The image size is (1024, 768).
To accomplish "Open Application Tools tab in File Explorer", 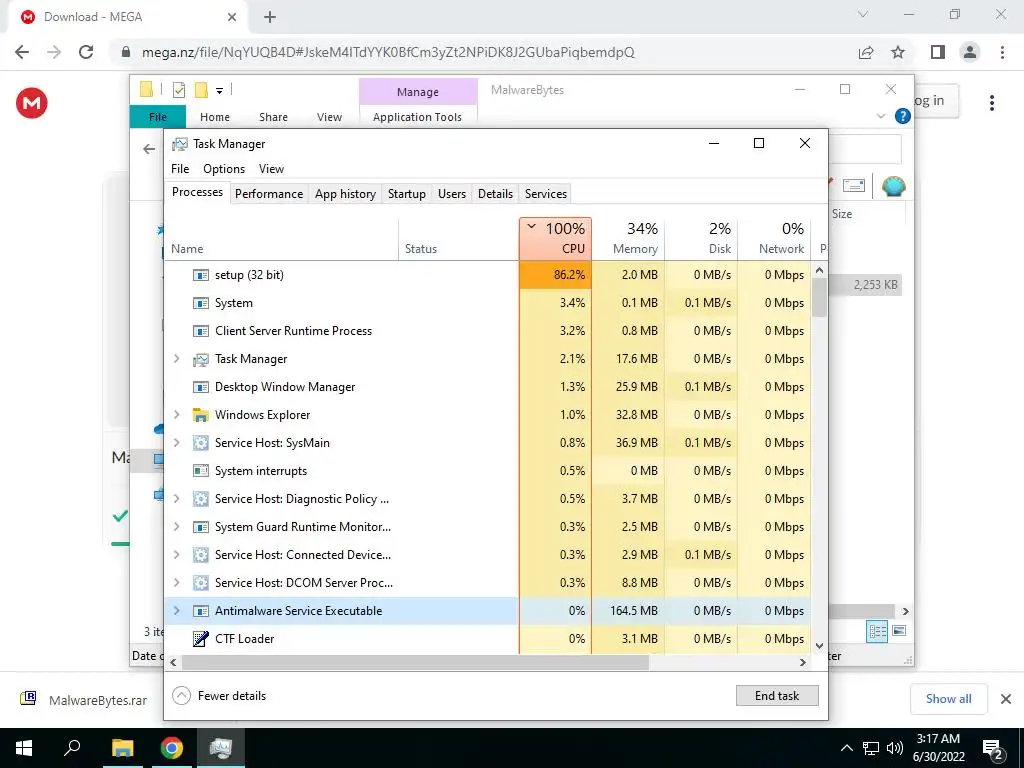I will 417,117.
